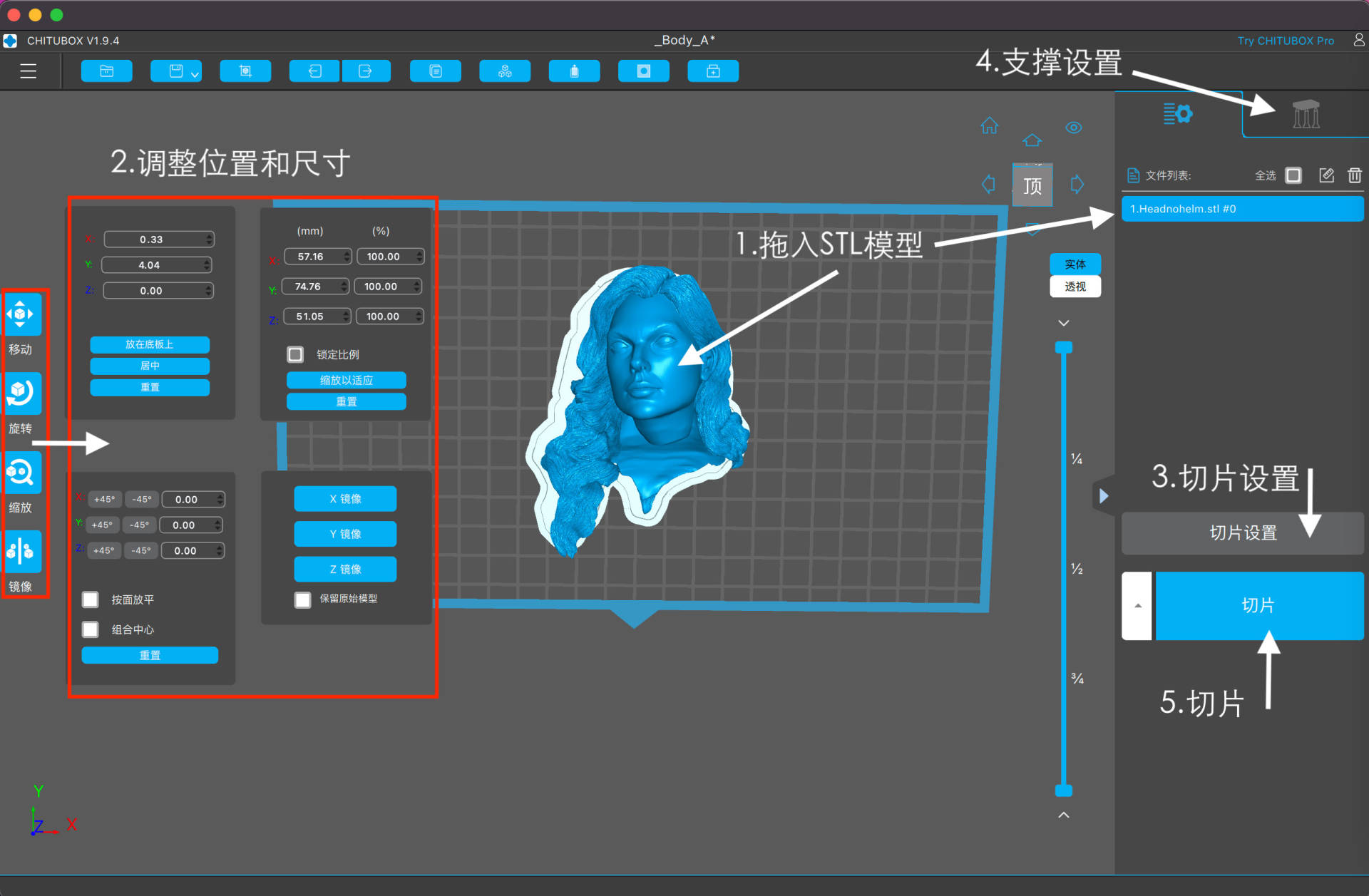Click the redo toolbar icon

coord(366,71)
